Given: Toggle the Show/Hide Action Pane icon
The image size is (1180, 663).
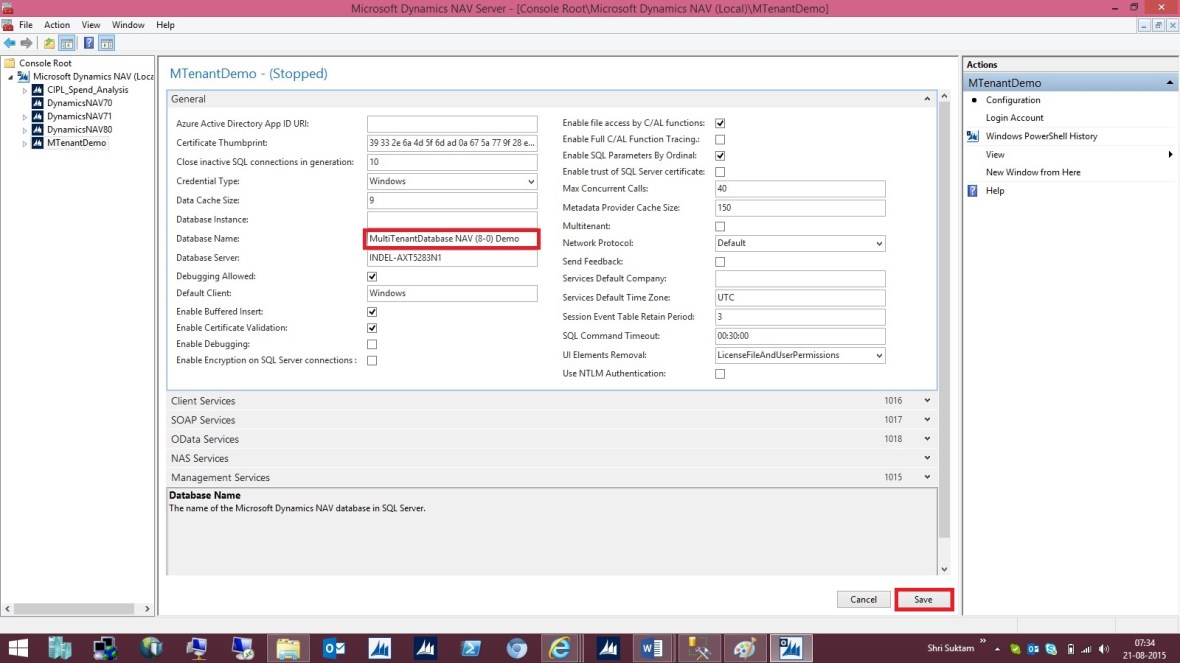Looking at the screenshot, I should 106,43.
